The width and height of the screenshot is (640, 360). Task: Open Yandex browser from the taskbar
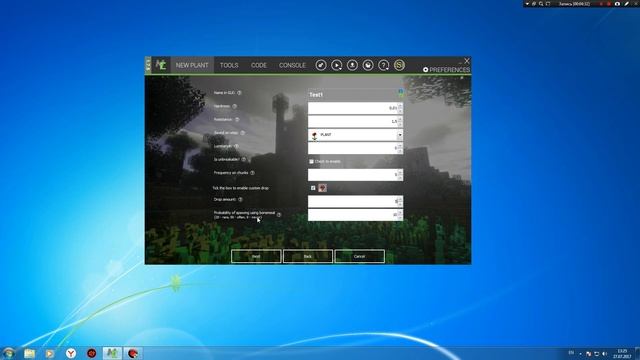point(71,353)
